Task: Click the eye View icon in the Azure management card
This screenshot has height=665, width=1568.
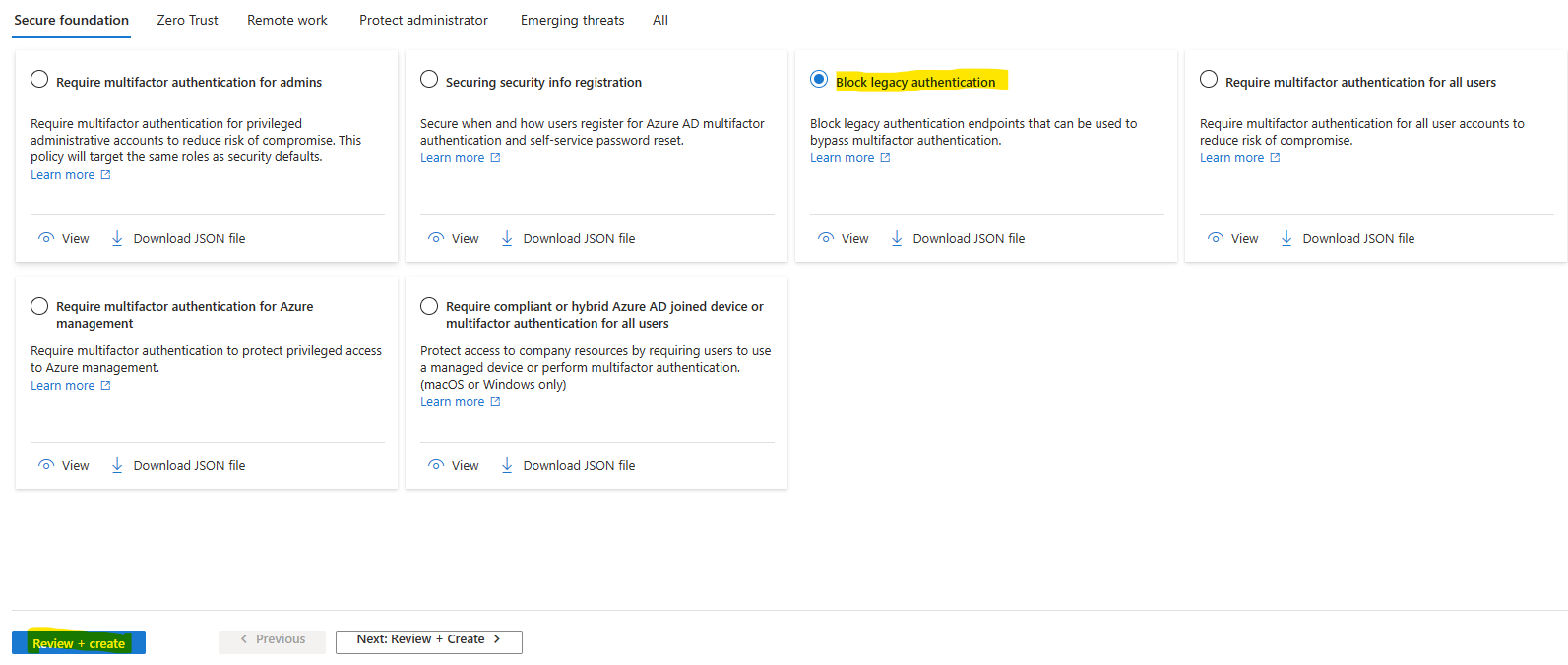Action: pos(46,465)
